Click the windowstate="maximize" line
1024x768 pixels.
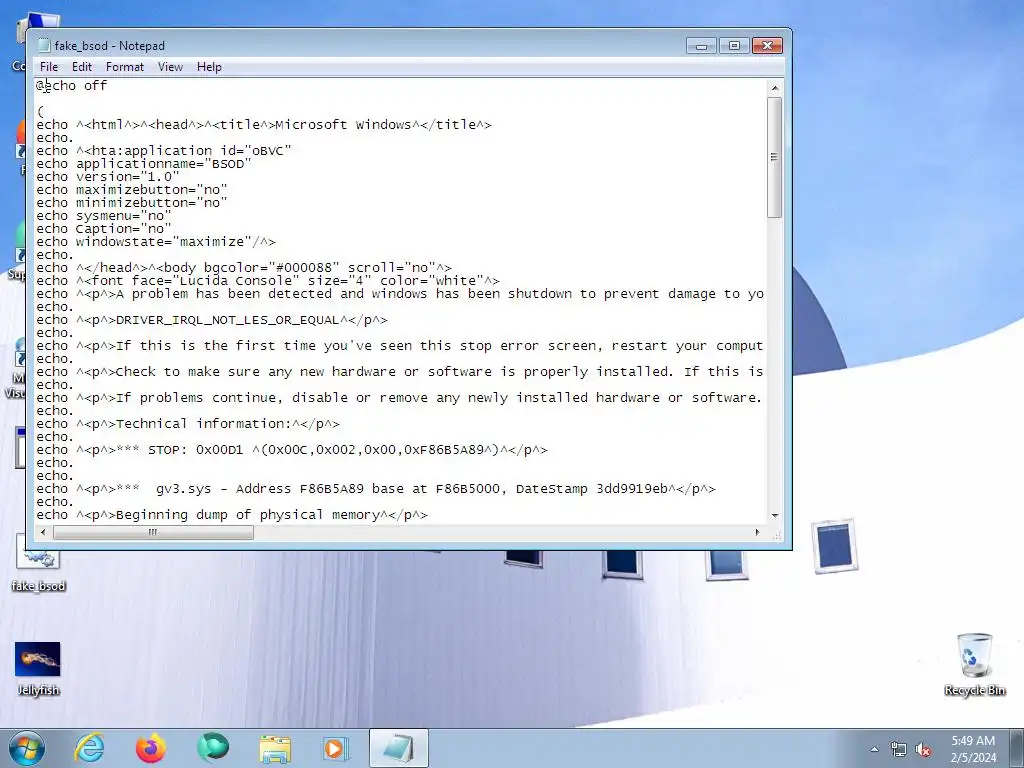tap(156, 242)
